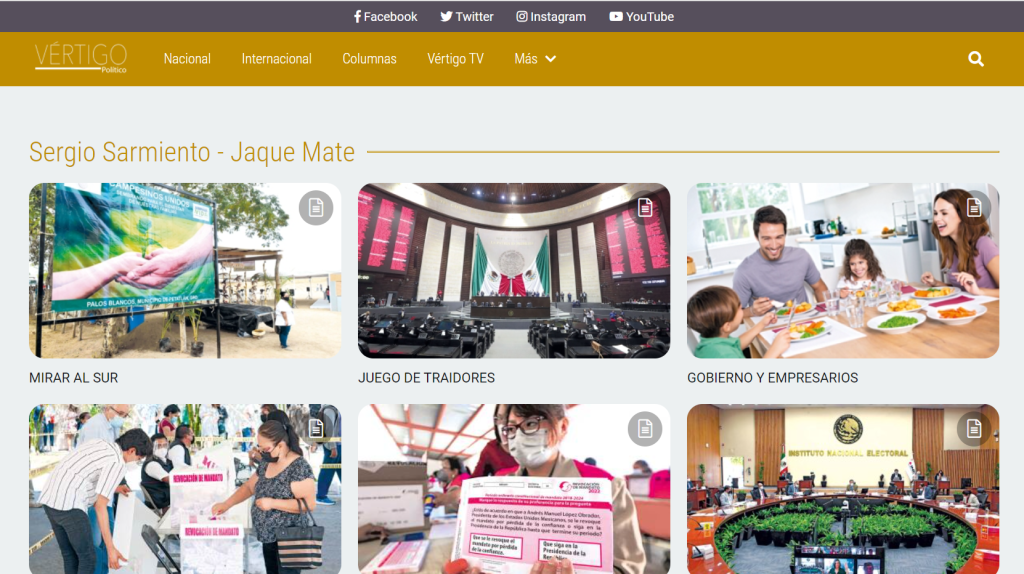1024x574 pixels.
Task: Click the Vértigo Político logo
Action: (x=81, y=58)
